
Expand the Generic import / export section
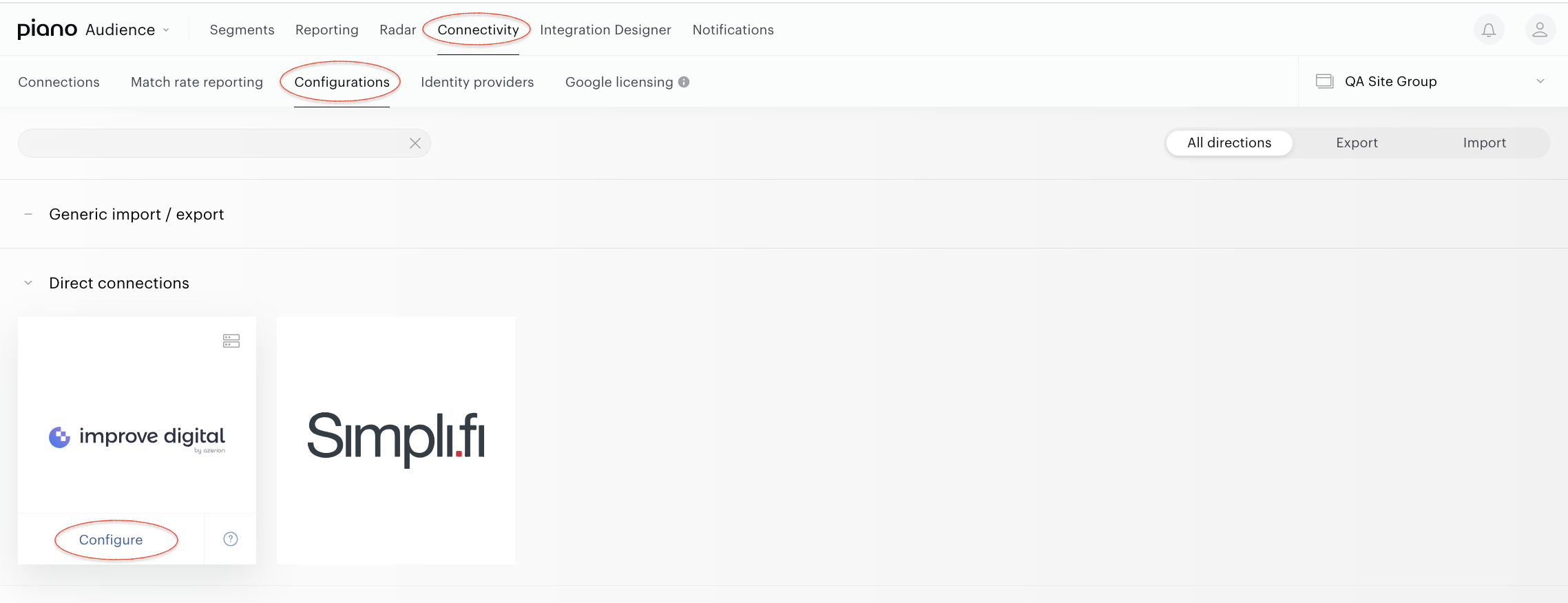pyautogui.click(x=28, y=214)
